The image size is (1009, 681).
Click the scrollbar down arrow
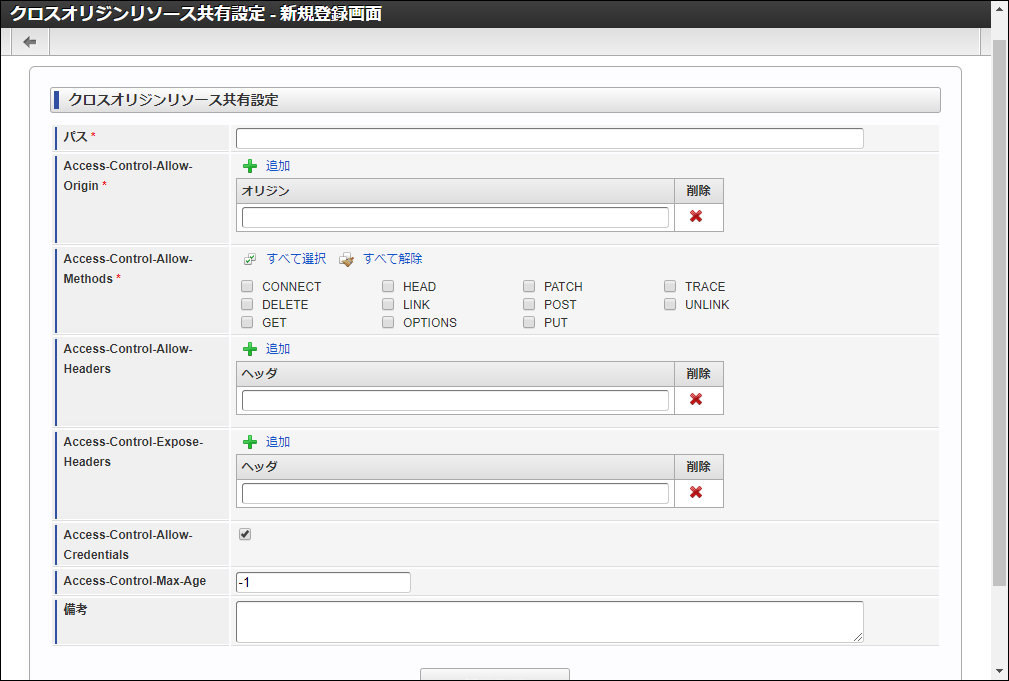click(1000, 670)
